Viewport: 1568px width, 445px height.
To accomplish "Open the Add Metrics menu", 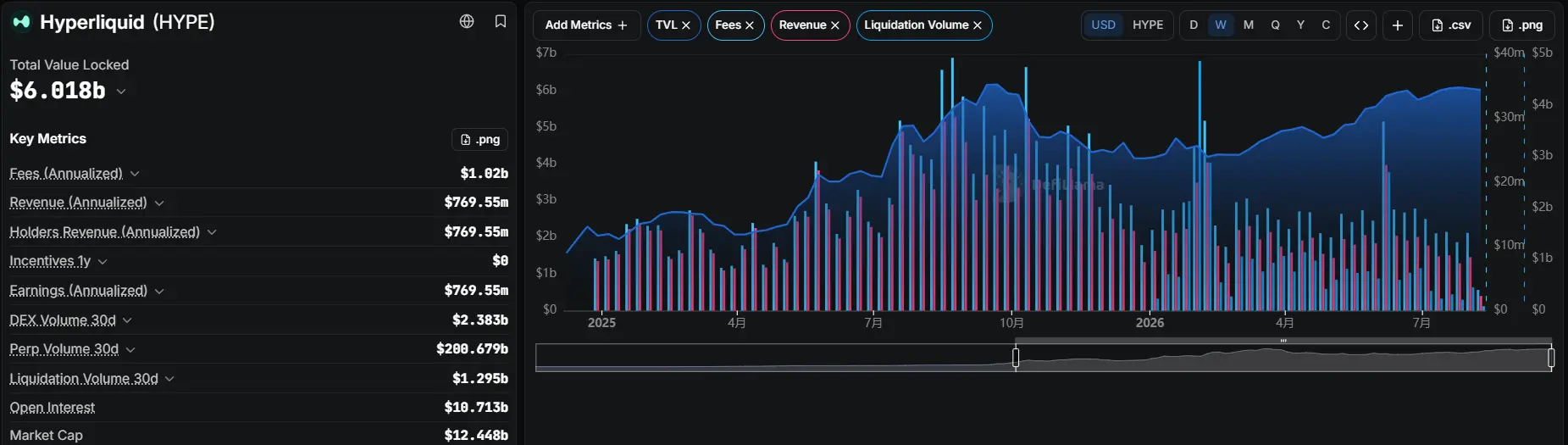I will (x=586, y=25).
